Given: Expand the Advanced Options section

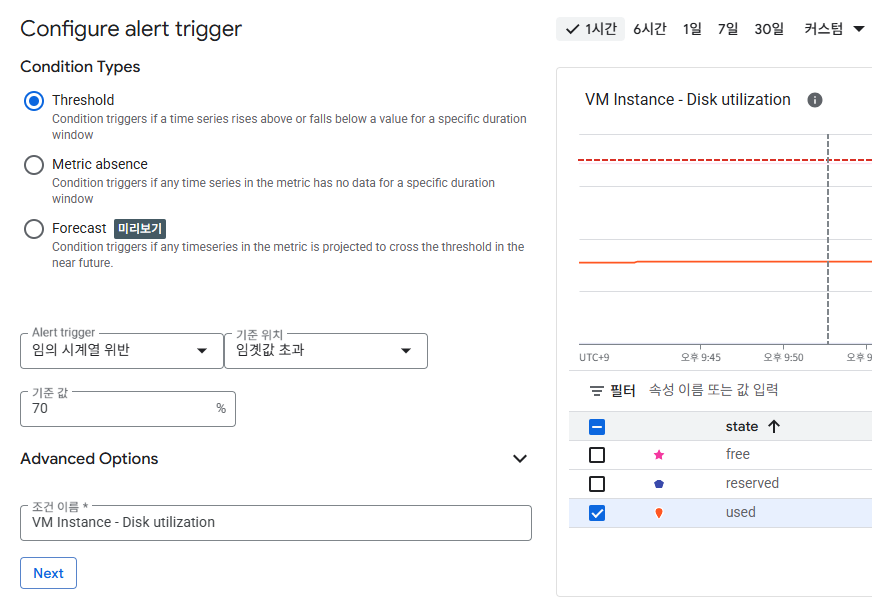Looking at the screenshot, I should point(519,459).
